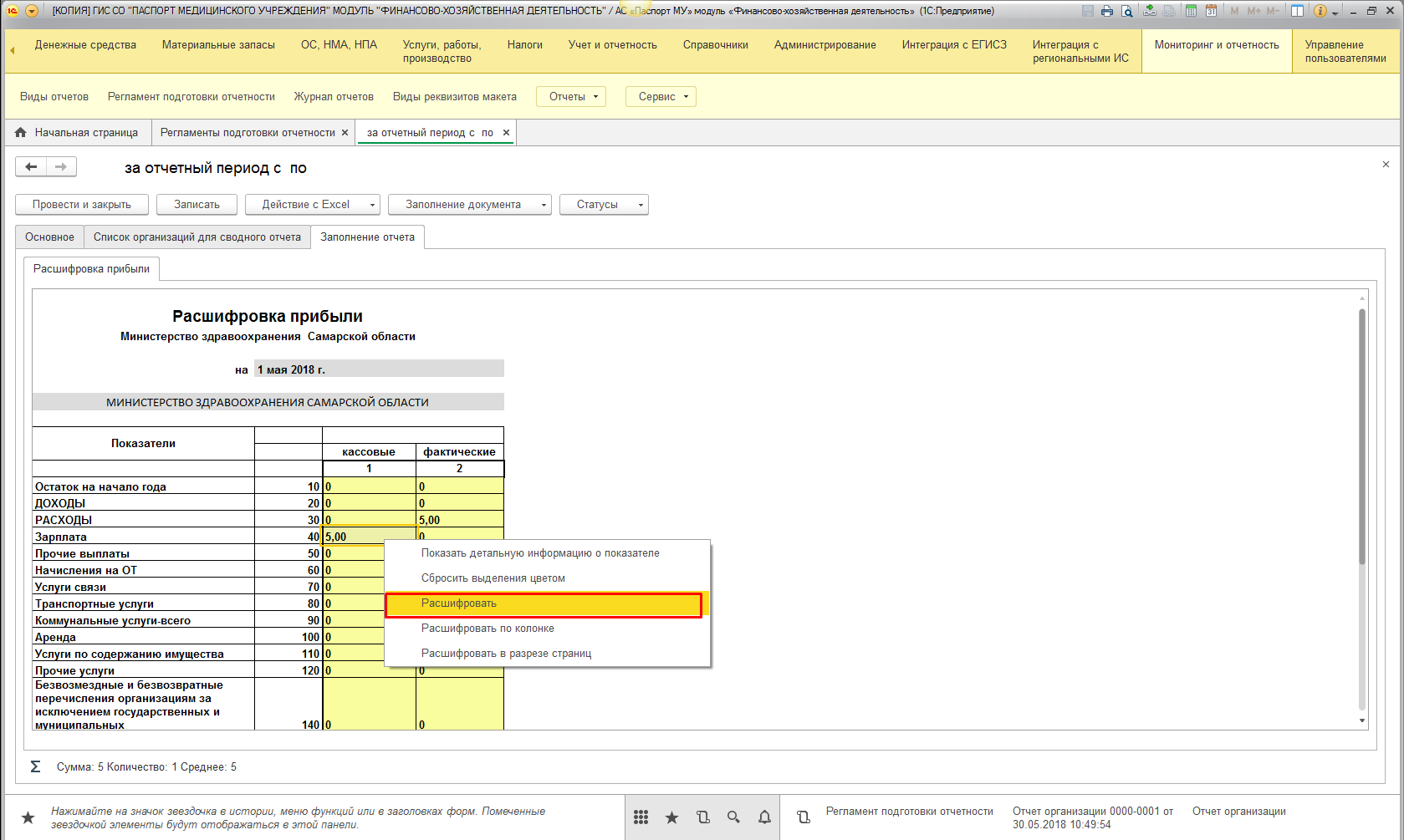Open search with bottom magnifier icon

tap(733, 817)
